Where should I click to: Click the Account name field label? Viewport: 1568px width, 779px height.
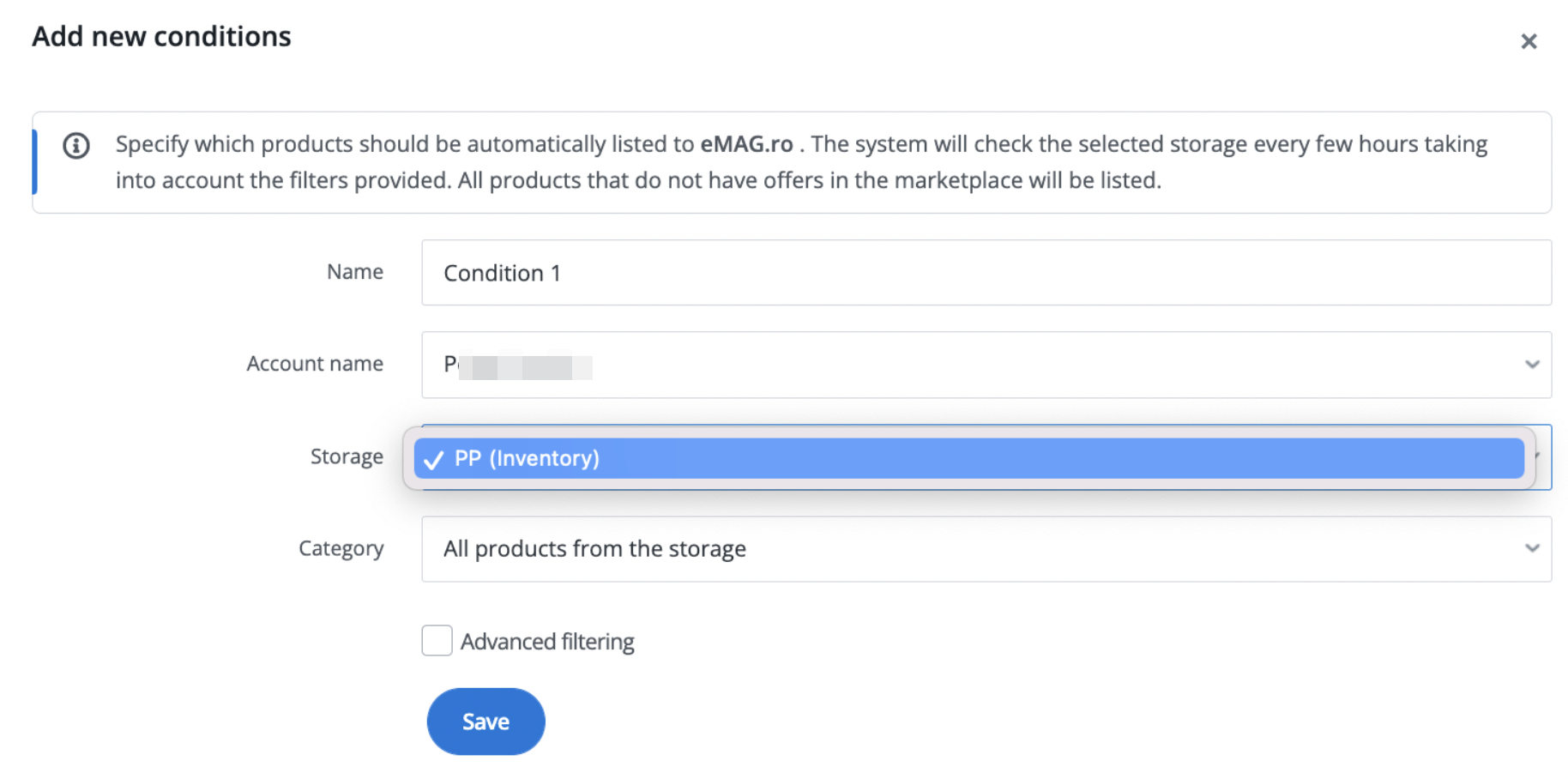[315, 364]
